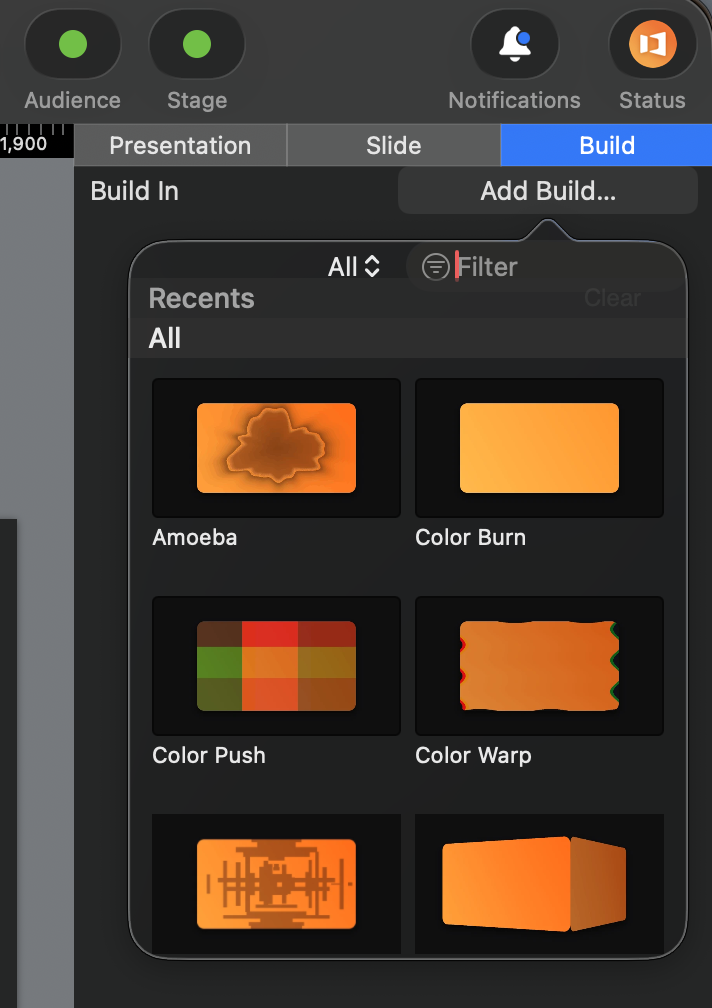The width and height of the screenshot is (712, 1008).
Task: Choose the Color Burn build thumbnail
Action: point(539,447)
